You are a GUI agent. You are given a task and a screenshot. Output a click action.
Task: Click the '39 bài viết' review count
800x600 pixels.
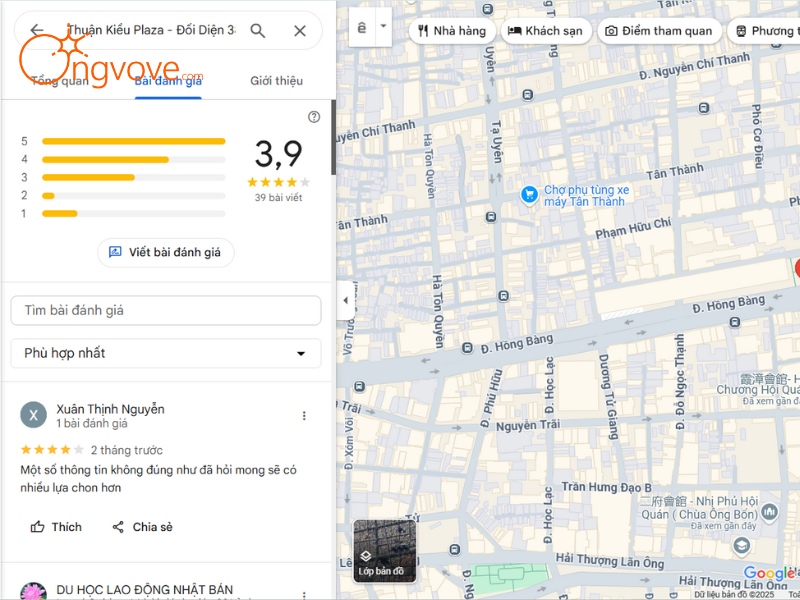click(x=279, y=198)
